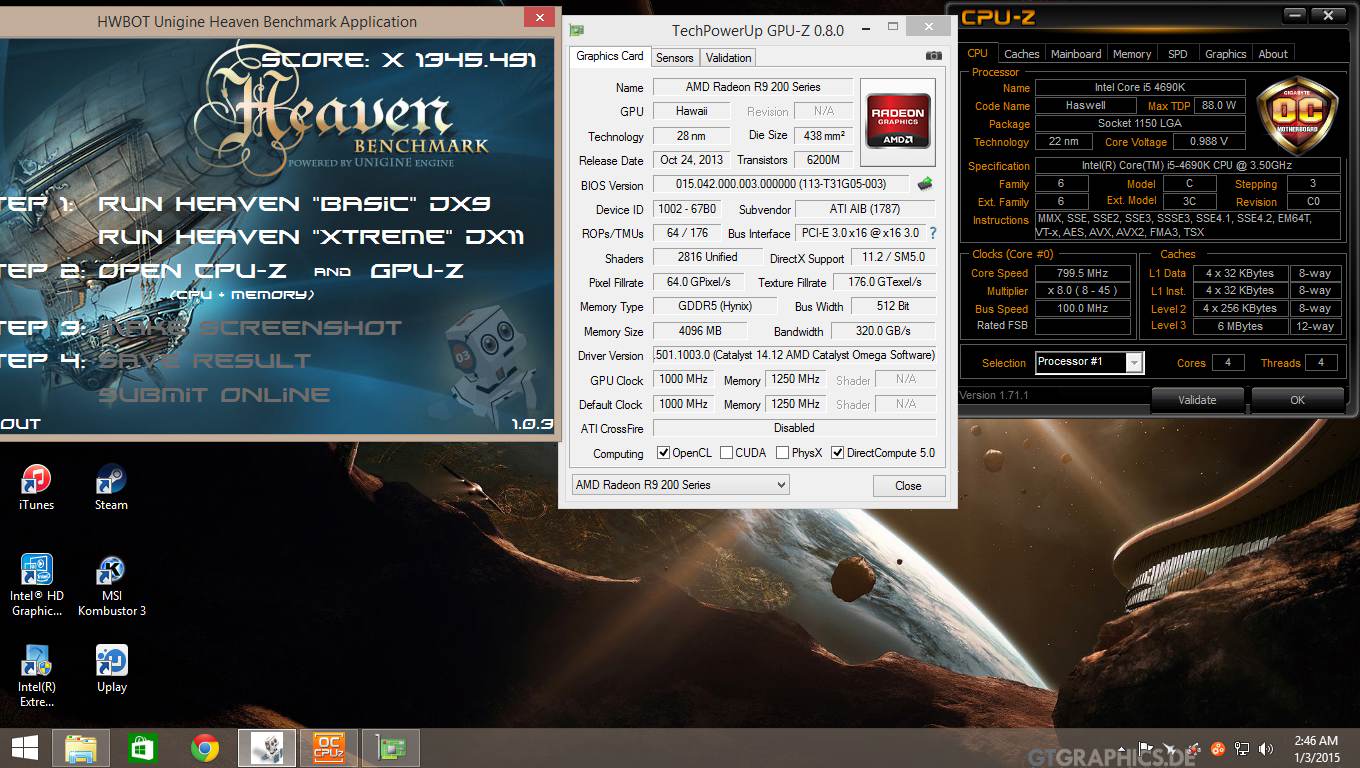
Task: Open the iTunes desktop shortcut
Action: [37, 488]
